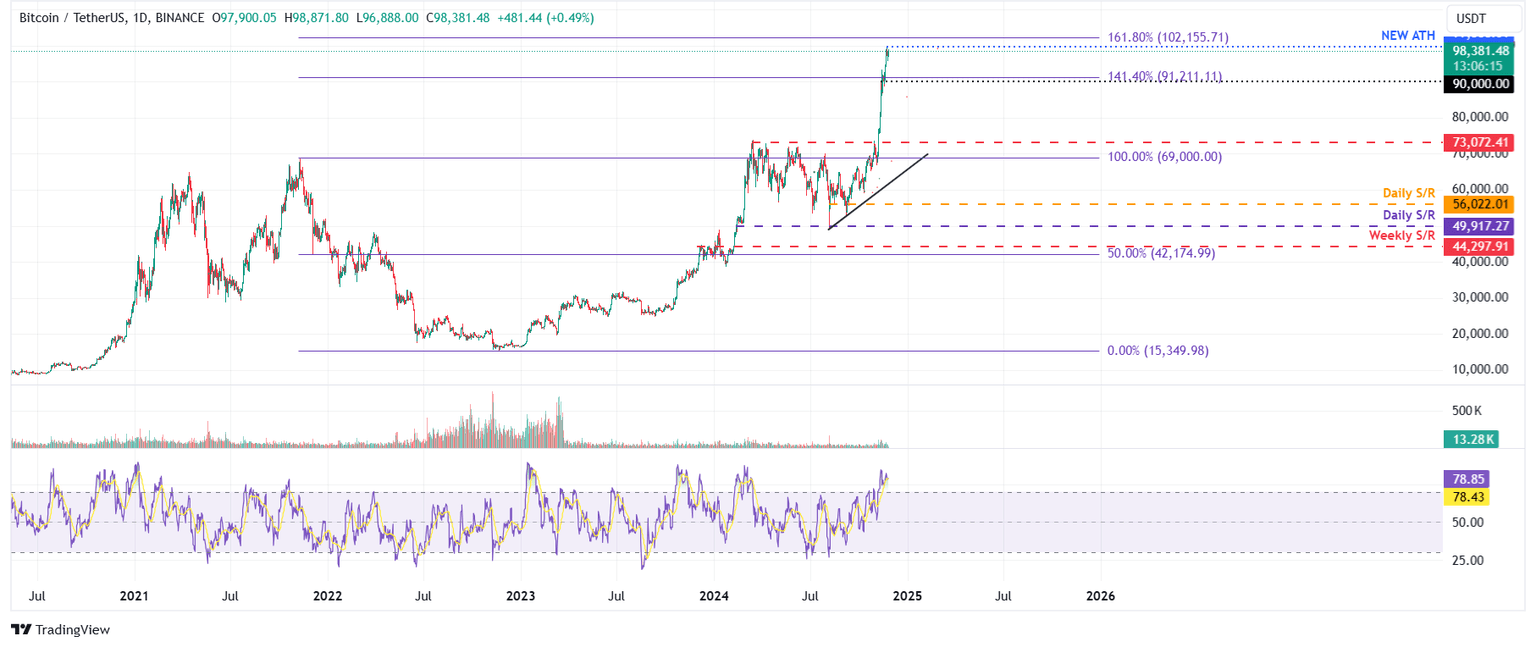Click the purple stochastic value badge 78.85
1536x648 pixels.
(x=1466, y=479)
